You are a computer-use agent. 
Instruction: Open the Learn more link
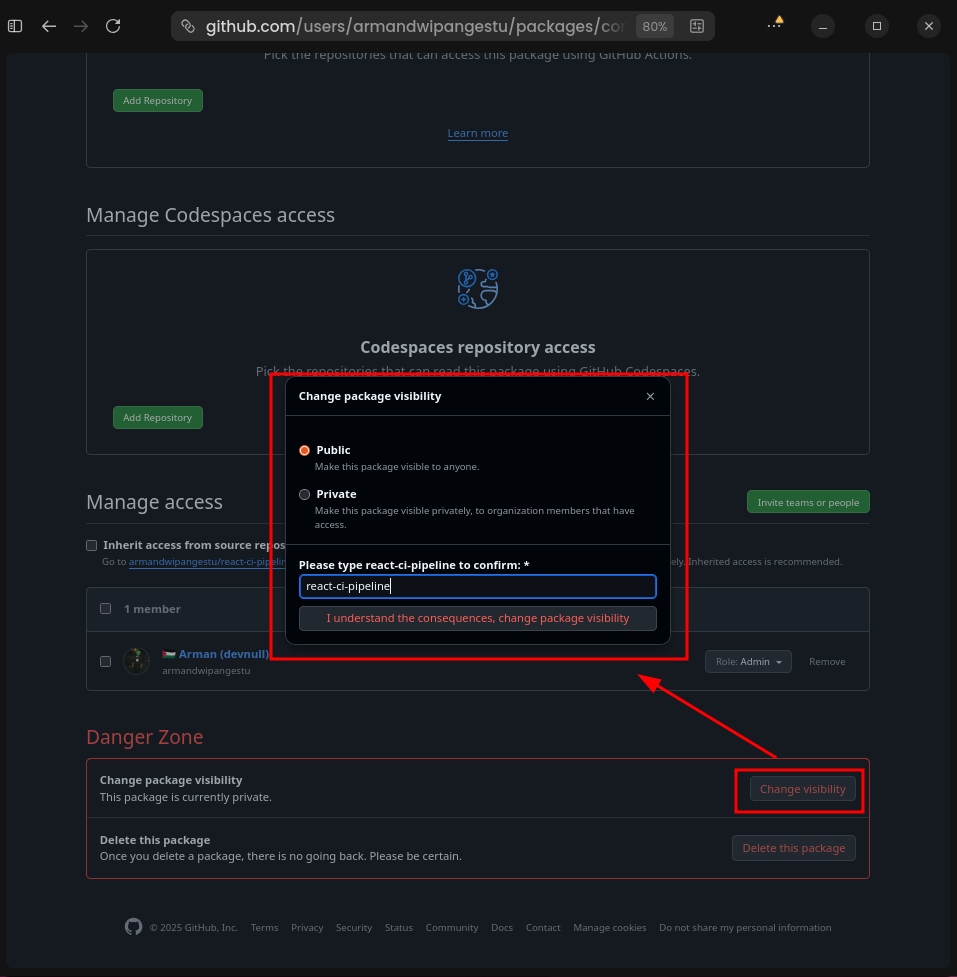coord(477,133)
